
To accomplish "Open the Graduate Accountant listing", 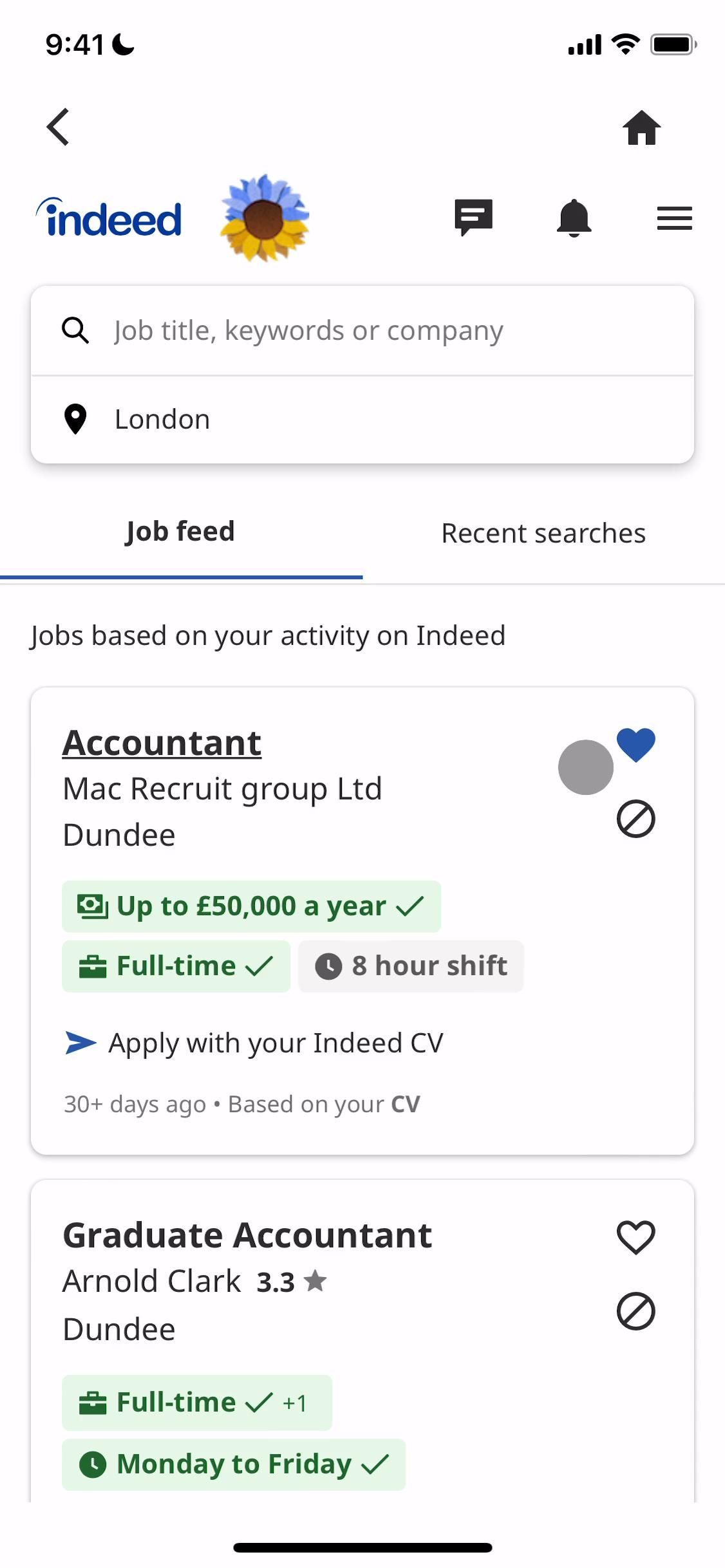I will [x=247, y=1236].
